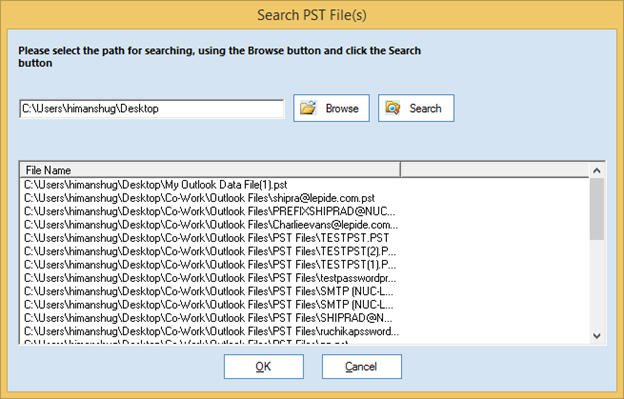
Task: Select the testpasswordpr... file row
Action: pyautogui.click(x=211, y=278)
